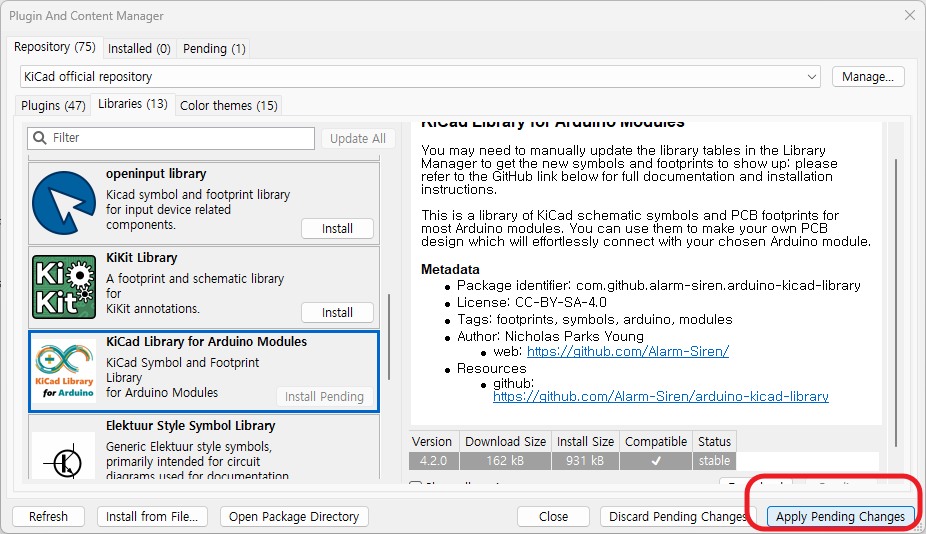Select the Libraries (13) tab

click(133, 104)
